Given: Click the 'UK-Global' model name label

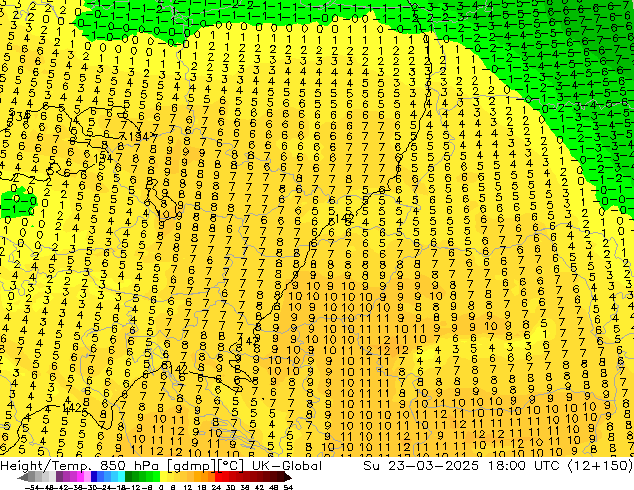Looking at the screenshot, I should (287, 466).
